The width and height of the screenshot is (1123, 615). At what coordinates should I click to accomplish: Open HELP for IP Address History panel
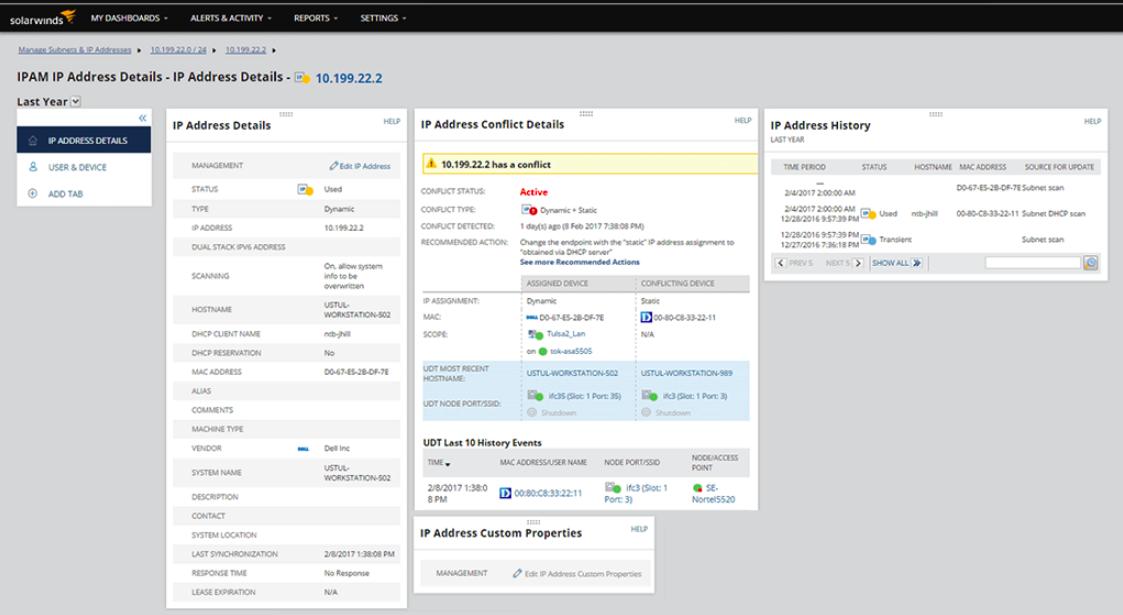(x=1092, y=122)
